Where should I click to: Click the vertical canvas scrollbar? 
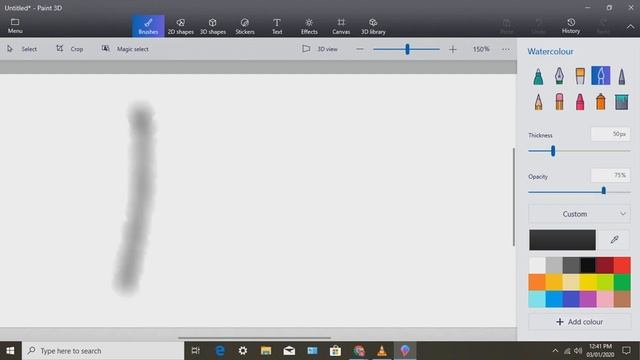[513, 197]
